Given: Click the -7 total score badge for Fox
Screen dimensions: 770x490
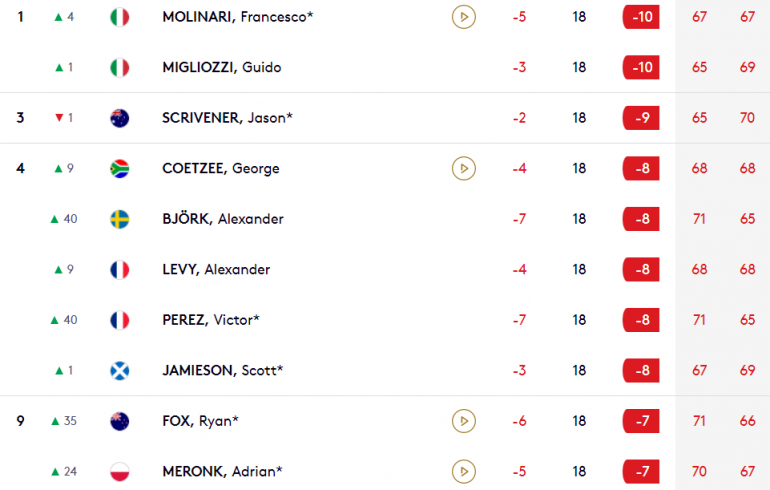Looking at the screenshot, I should pyautogui.click(x=641, y=421).
